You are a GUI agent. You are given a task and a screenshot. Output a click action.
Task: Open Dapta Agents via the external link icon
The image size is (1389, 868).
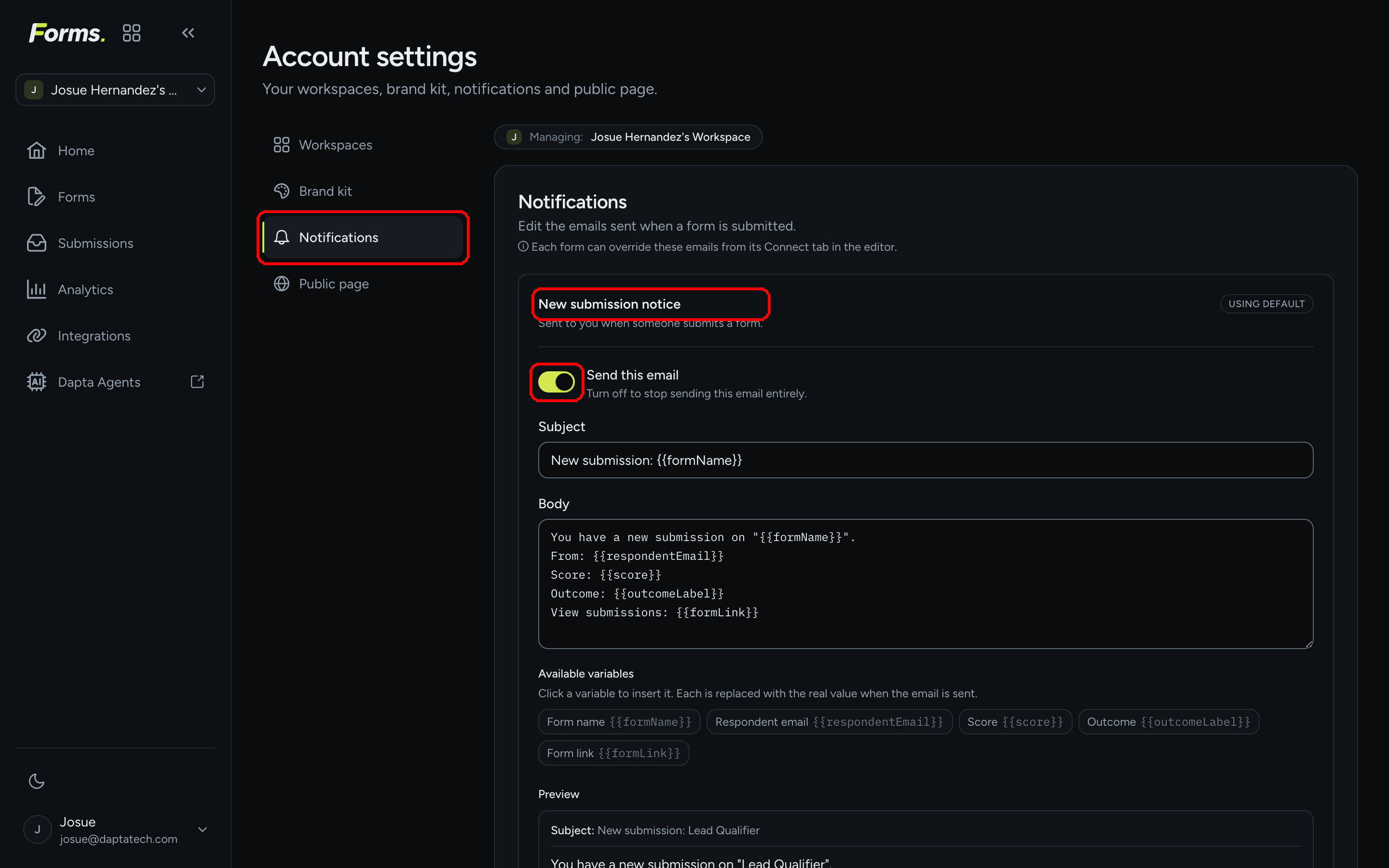[197, 382]
